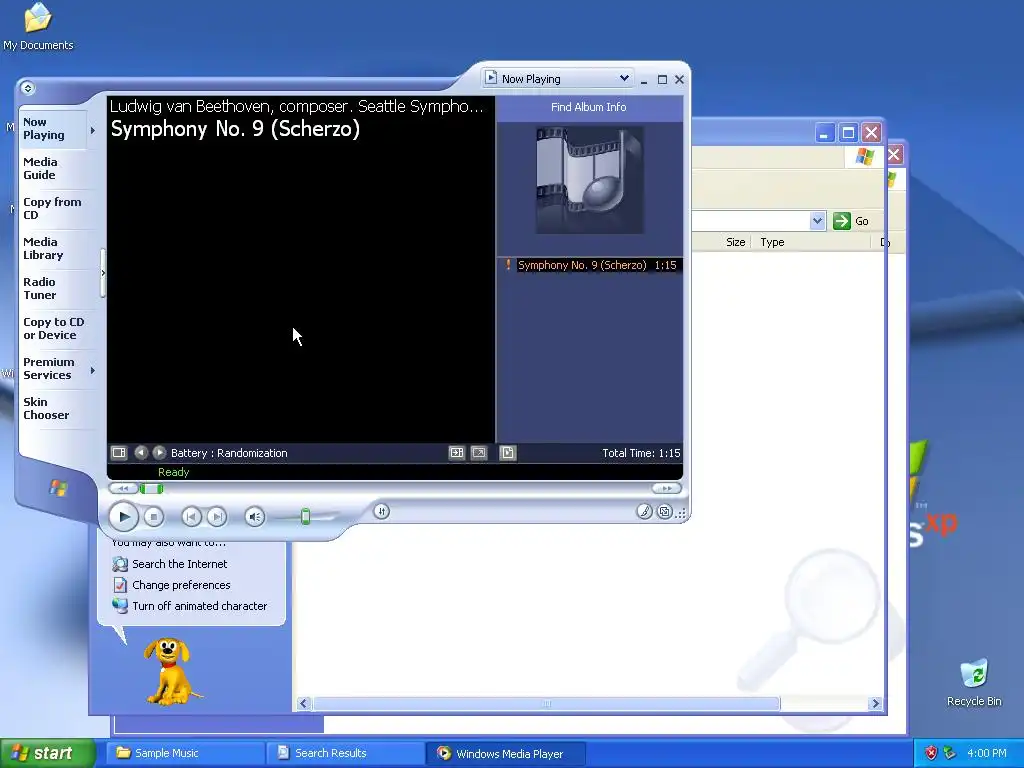
Task: Click the horizontal scrollbar left arrow
Action: click(x=303, y=703)
